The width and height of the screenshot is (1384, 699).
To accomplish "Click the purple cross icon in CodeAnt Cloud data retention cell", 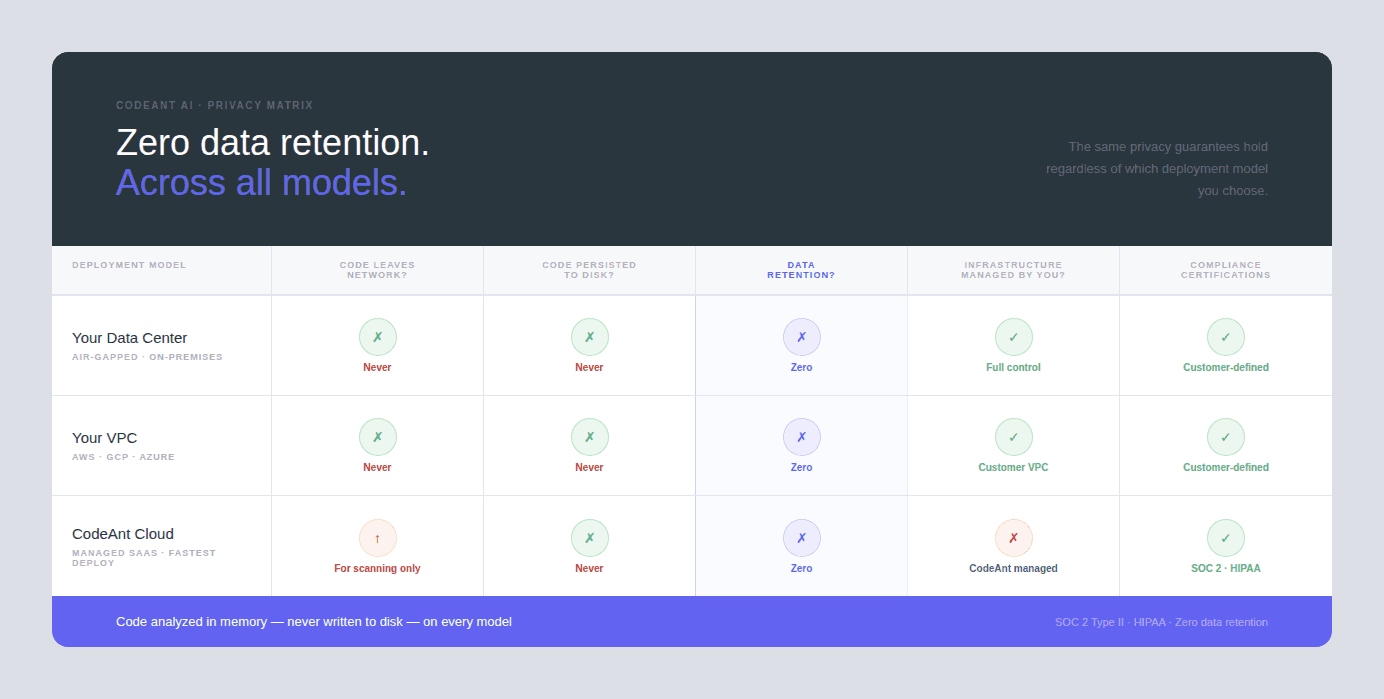I will pos(801,538).
